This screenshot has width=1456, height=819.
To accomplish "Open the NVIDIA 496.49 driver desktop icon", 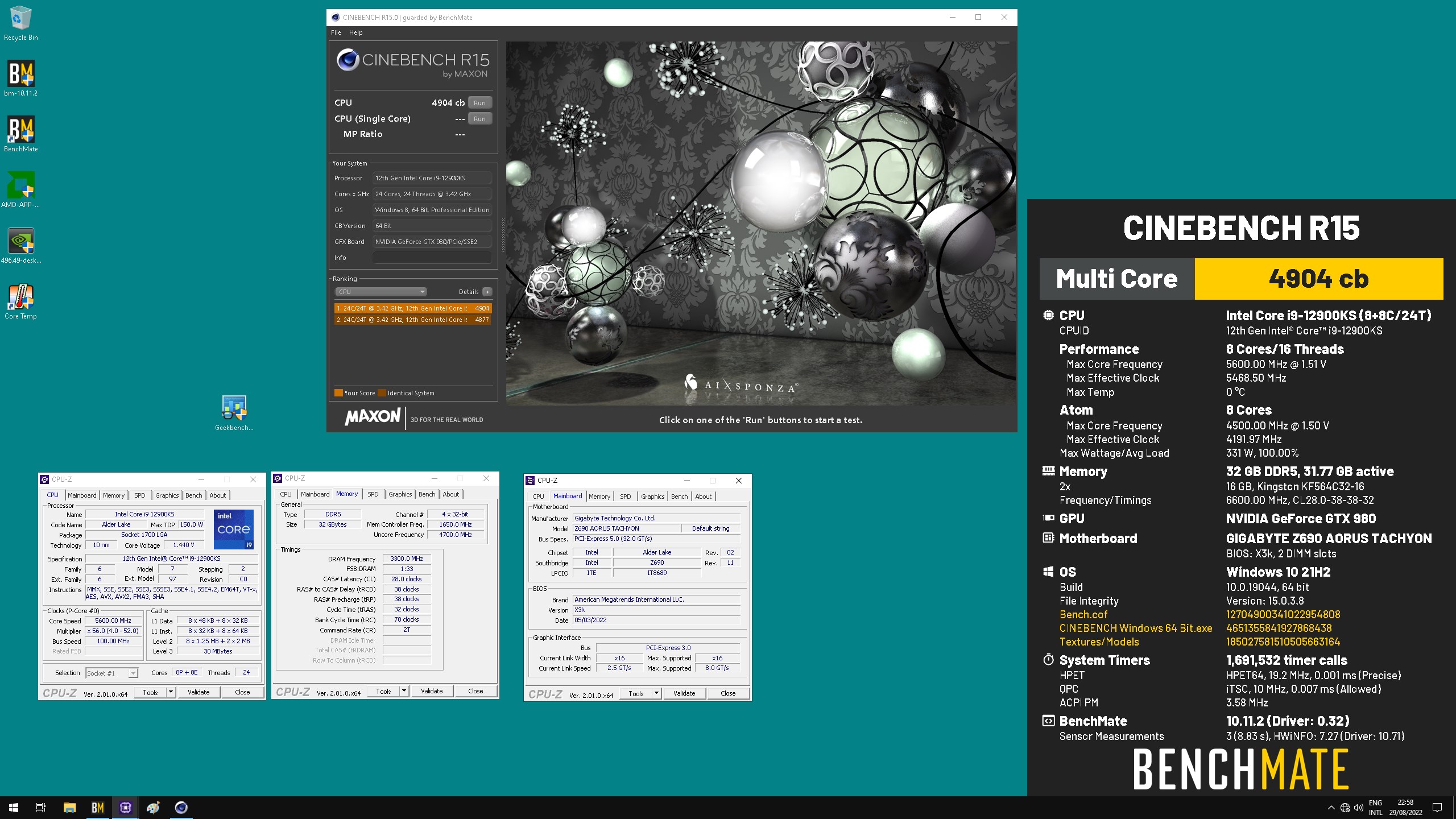I will point(20,246).
